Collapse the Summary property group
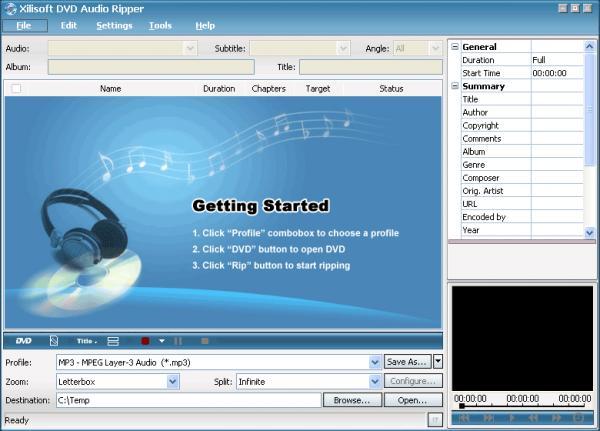The height and width of the screenshot is (431, 600). pyautogui.click(x=455, y=86)
